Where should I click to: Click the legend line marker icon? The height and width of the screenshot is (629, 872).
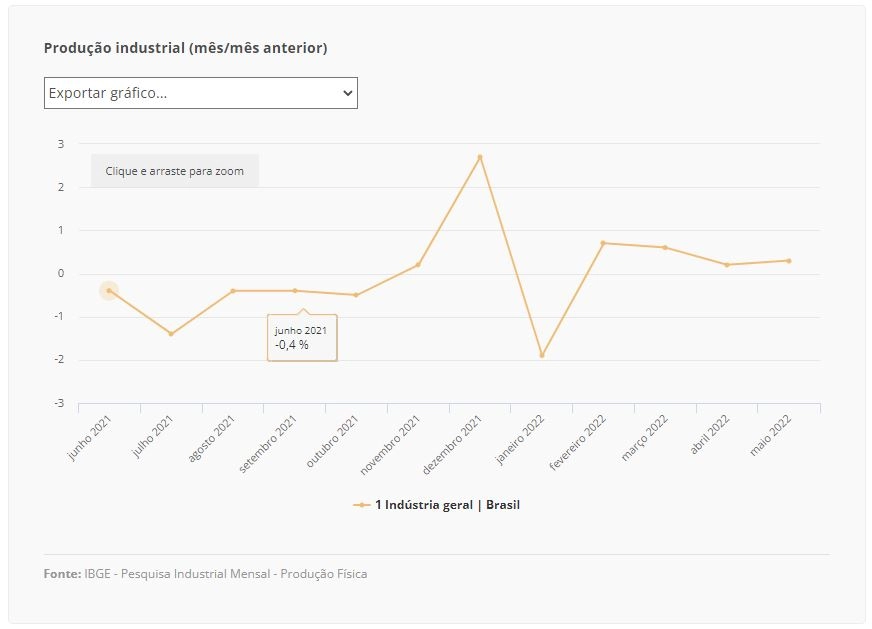tap(361, 505)
